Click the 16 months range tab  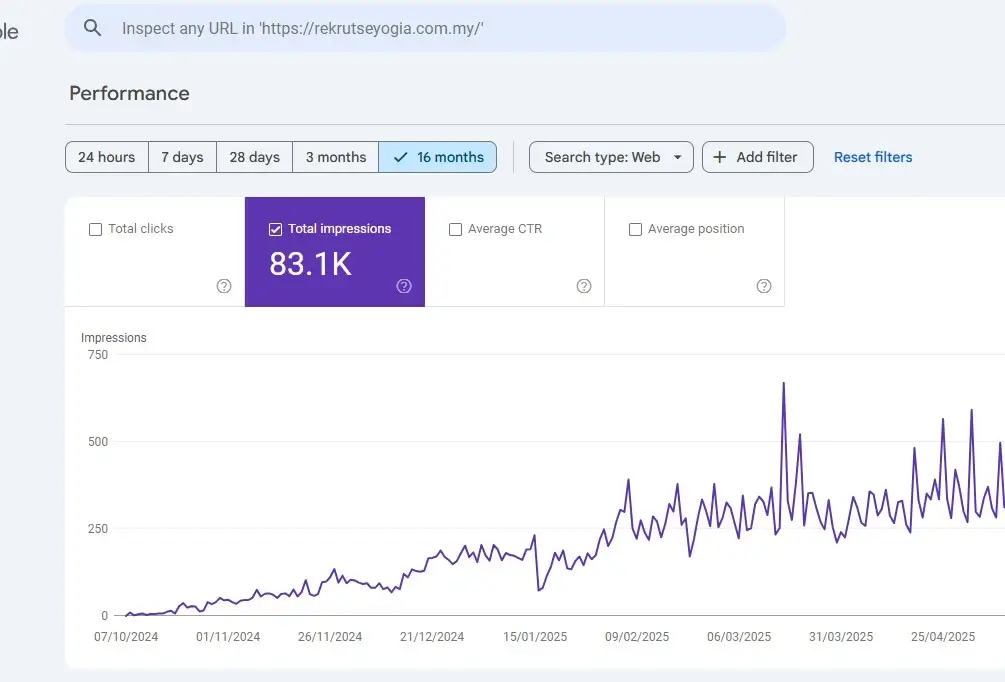click(x=438, y=157)
